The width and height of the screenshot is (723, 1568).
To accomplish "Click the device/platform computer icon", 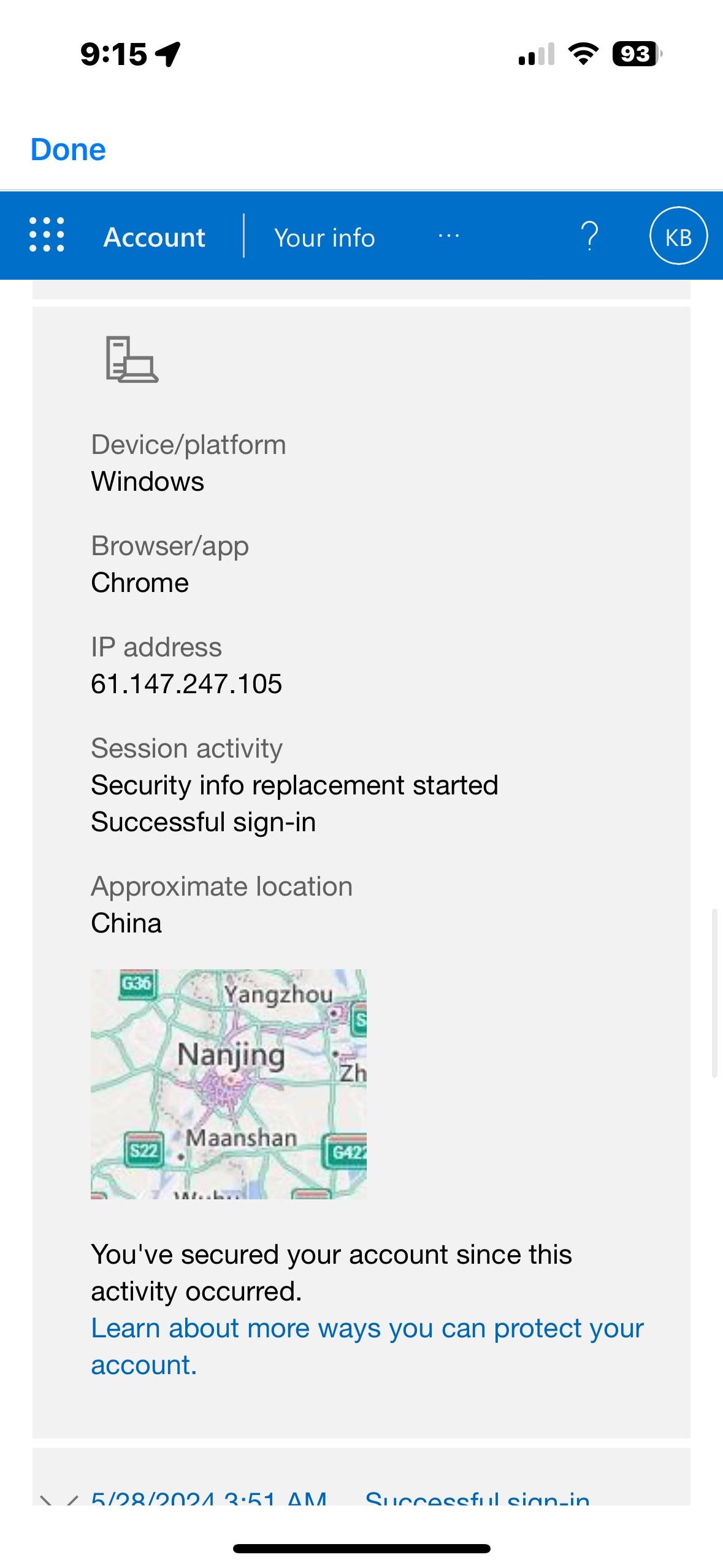I will (x=131, y=359).
